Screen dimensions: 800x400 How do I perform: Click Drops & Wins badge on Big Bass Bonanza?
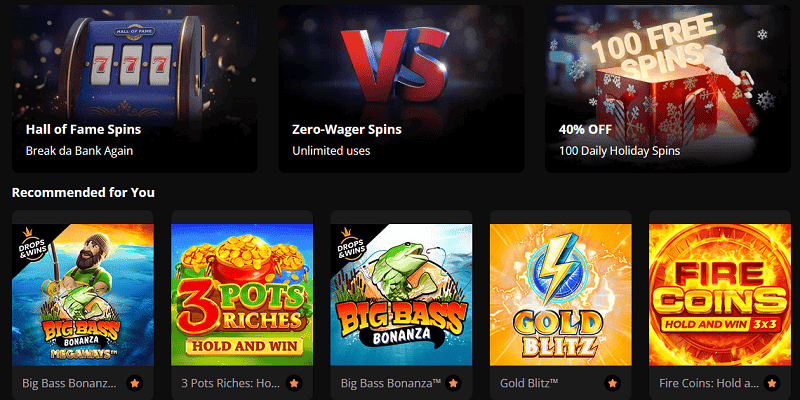point(351,244)
